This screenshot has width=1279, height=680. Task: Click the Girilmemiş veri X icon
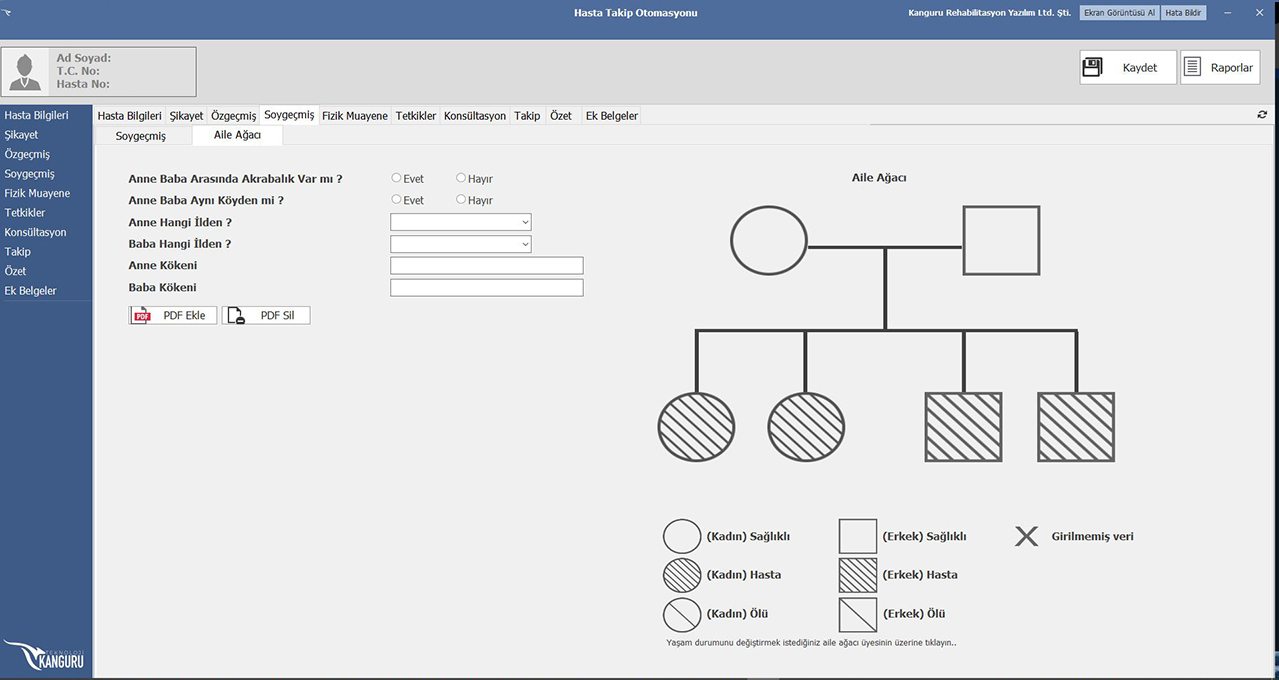pyautogui.click(x=1027, y=536)
